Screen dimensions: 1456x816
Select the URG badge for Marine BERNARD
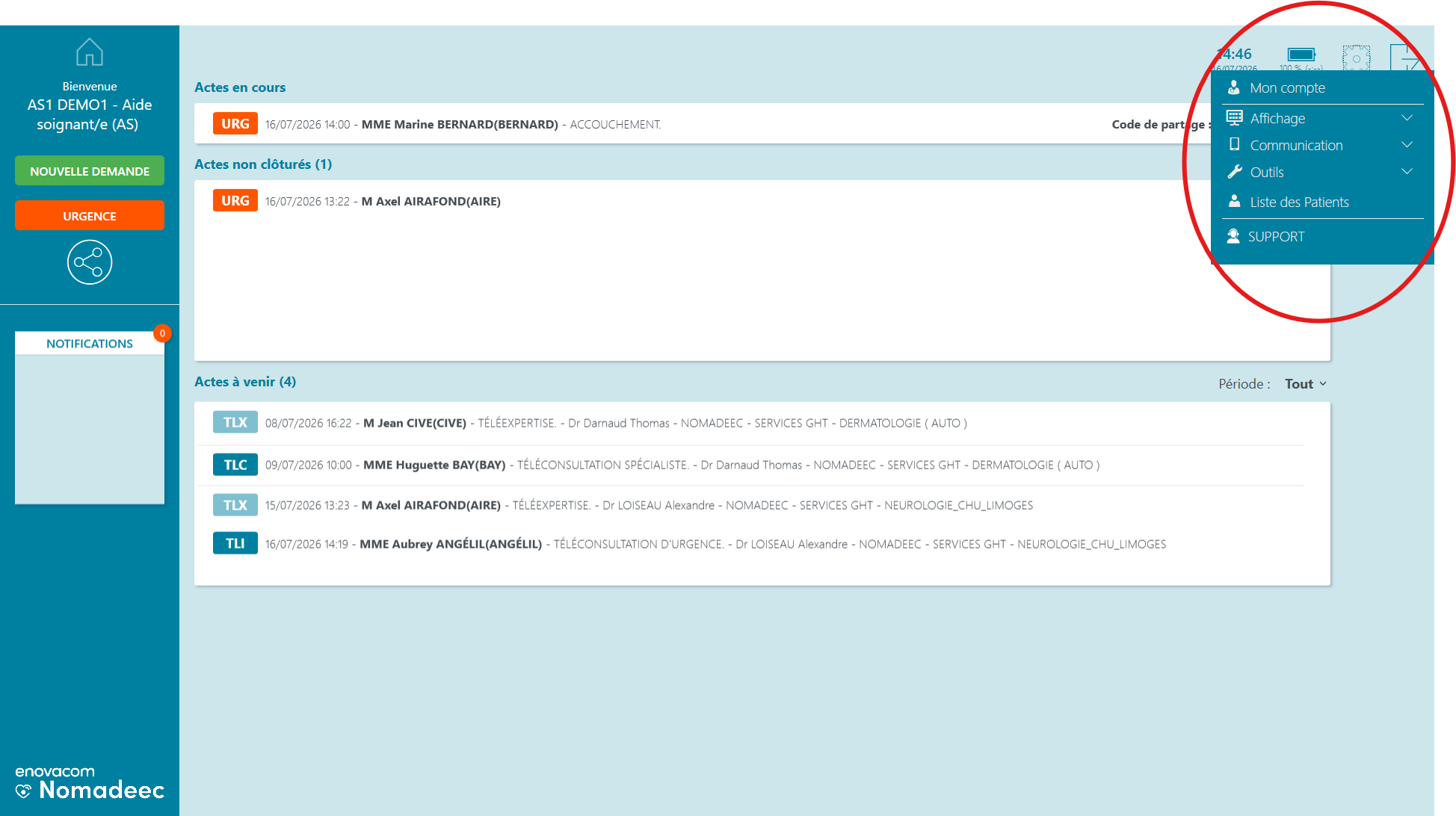[235, 123]
